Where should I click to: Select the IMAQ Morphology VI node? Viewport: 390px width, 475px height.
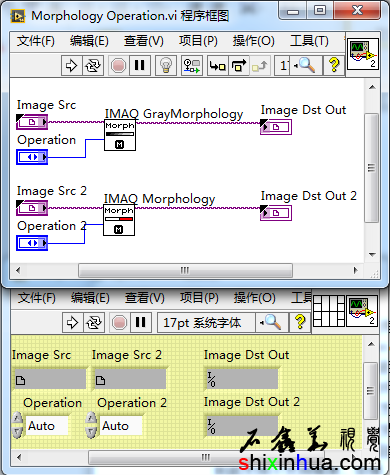point(119,221)
